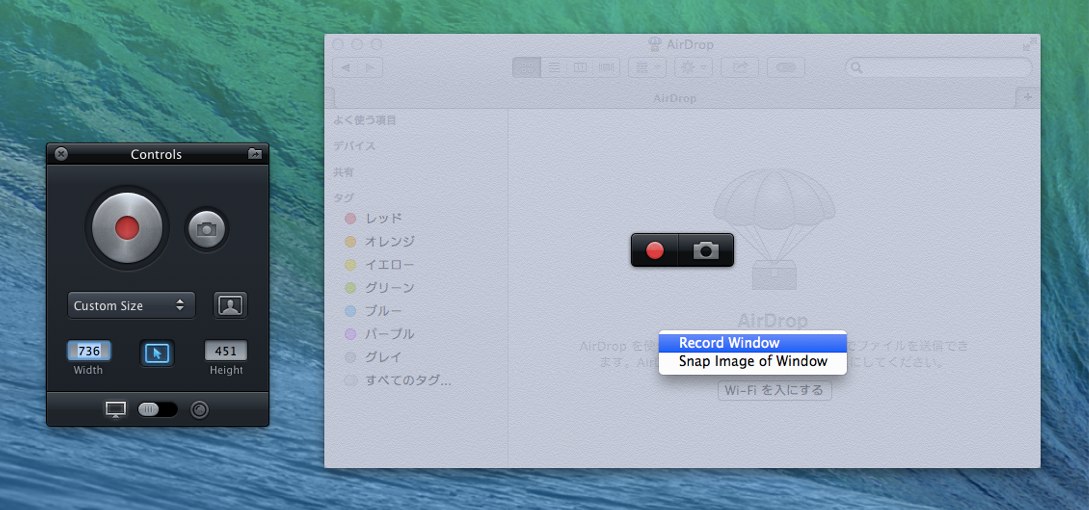This screenshot has width=1089, height=510.
Task: Click the タグ sidebar heading
Action: 343,197
